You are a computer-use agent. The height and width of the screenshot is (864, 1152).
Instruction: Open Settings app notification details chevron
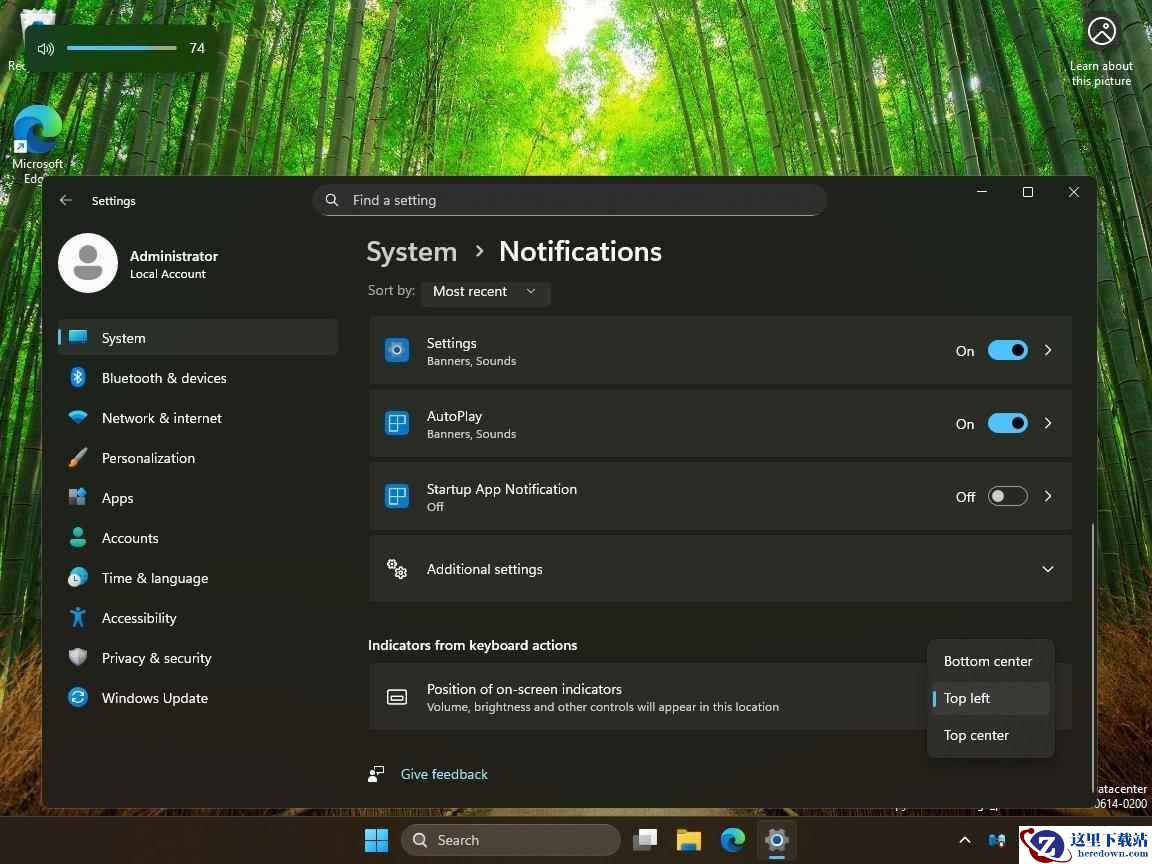coord(1048,350)
